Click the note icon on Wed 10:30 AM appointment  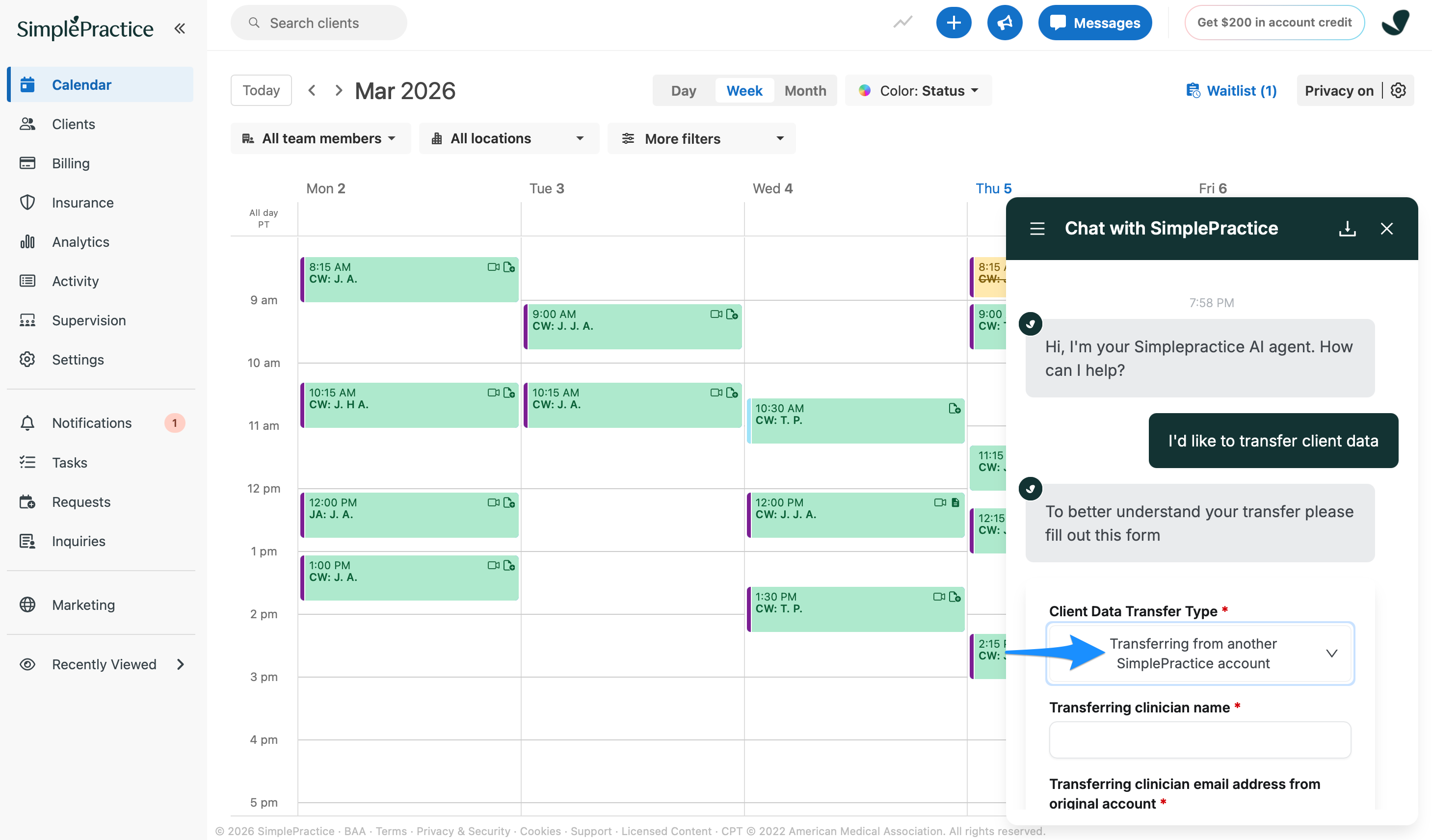[x=955, y=409]
